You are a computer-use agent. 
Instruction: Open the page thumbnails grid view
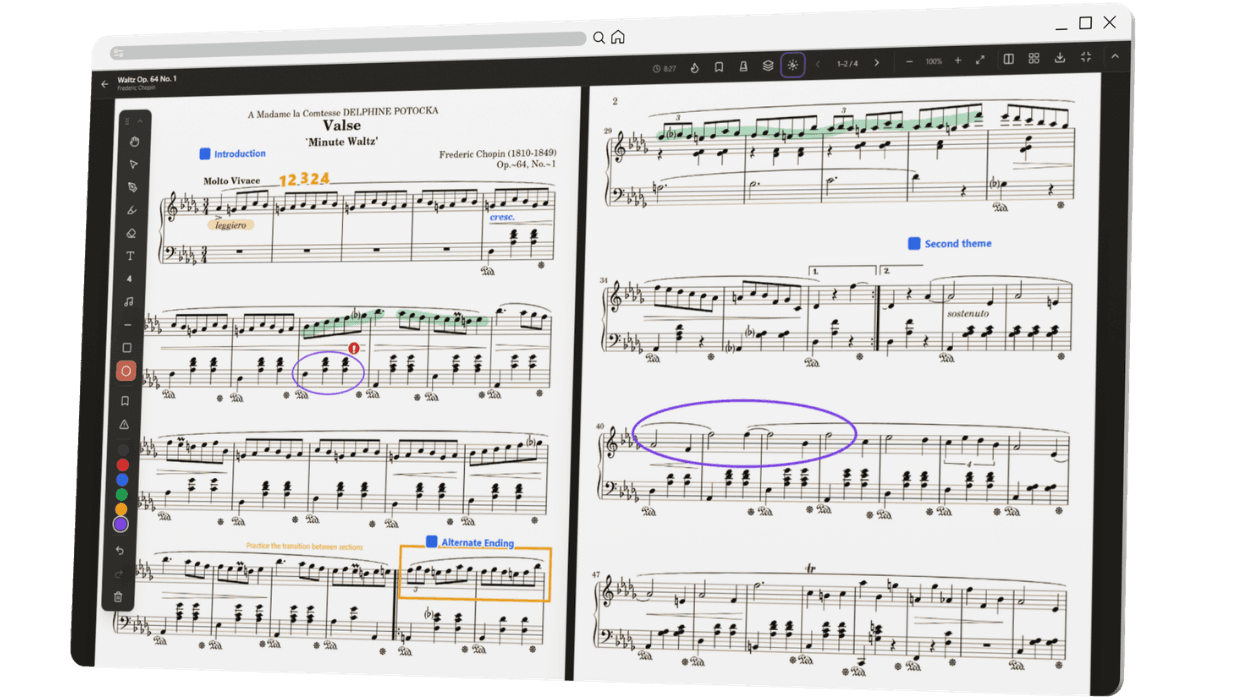tap(1034, 59)
